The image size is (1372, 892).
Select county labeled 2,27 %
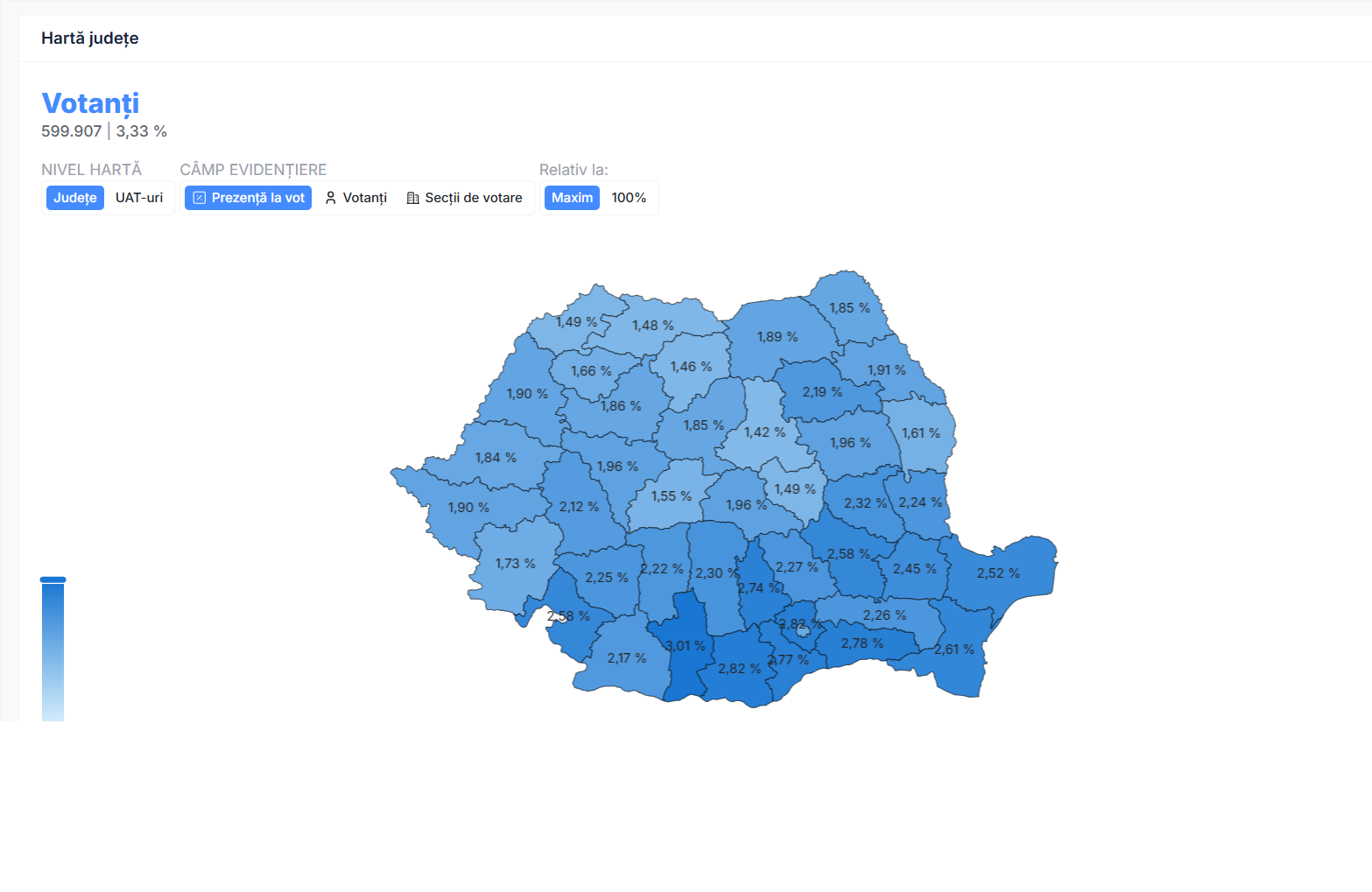795,567
